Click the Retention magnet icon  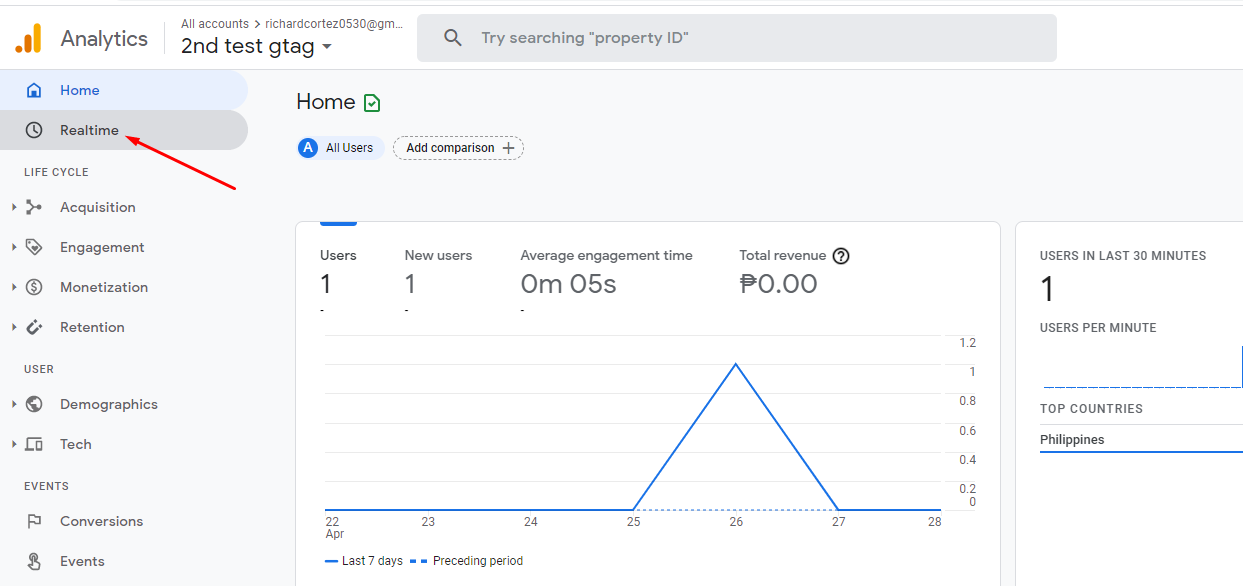[34, 327]
